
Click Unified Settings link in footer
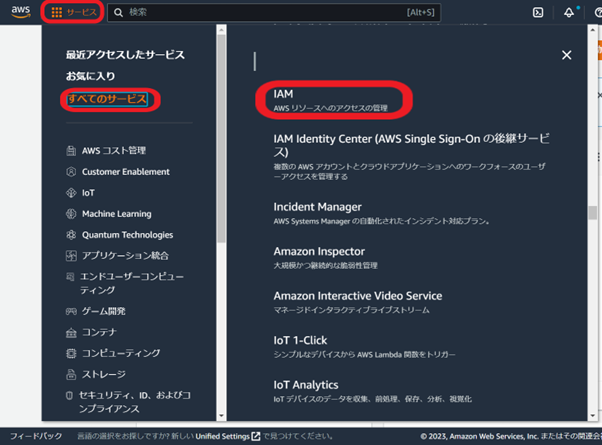point(222,436)
